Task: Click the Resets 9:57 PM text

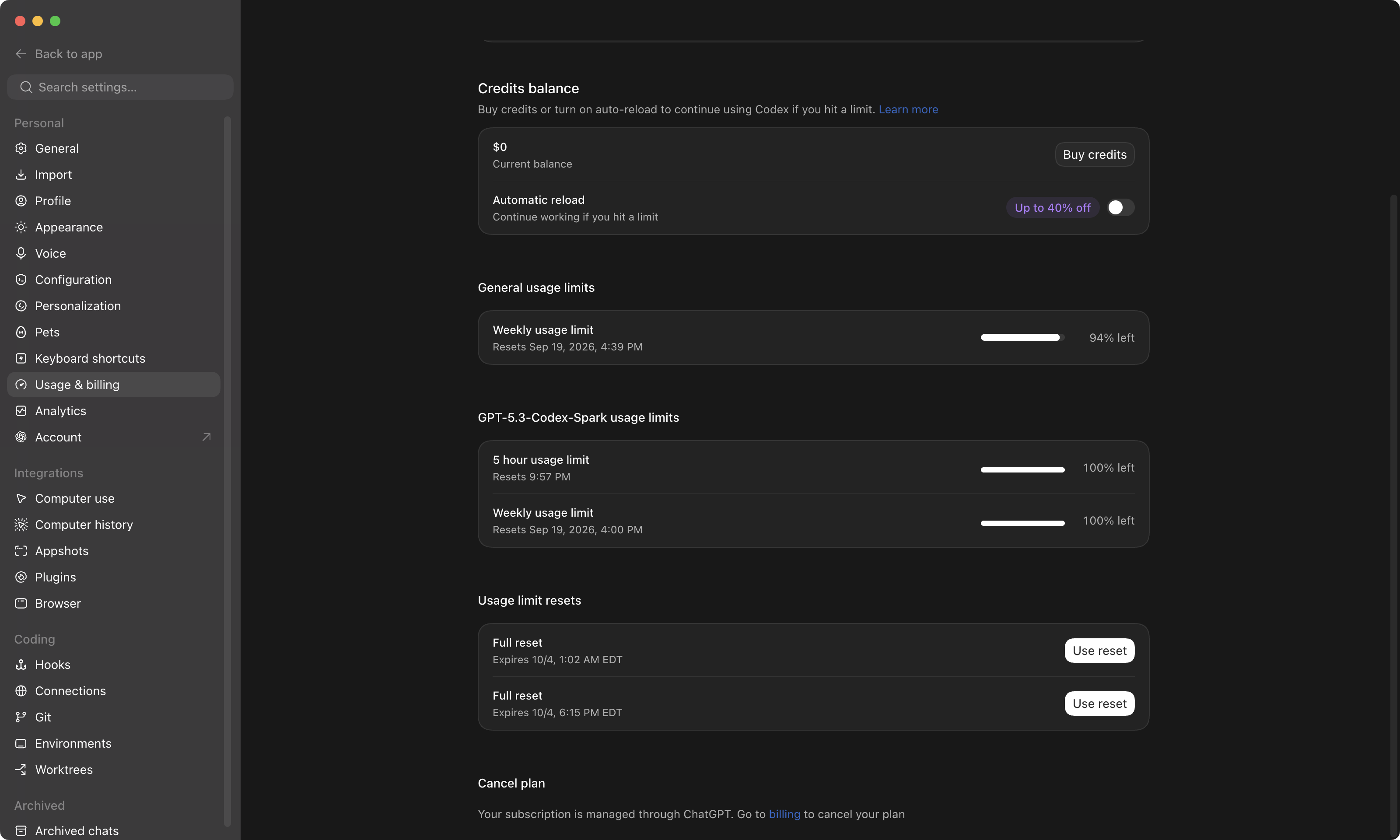Action: [532, 476]
